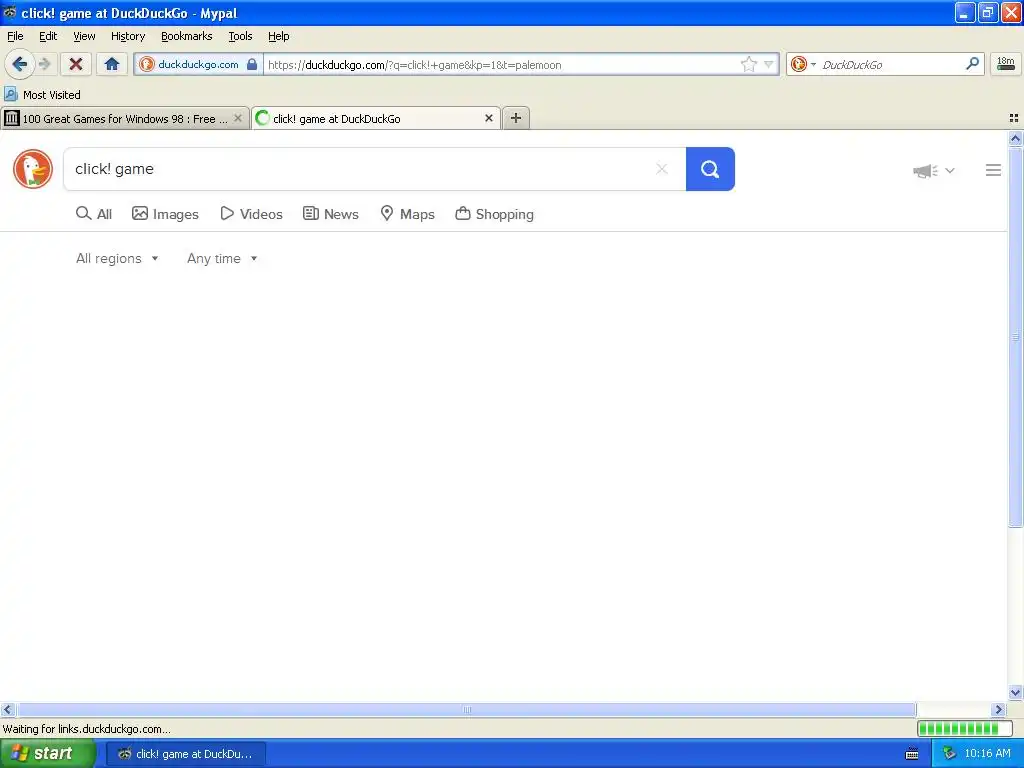Open the megaphone feedback dropdown

pos(933,170)
